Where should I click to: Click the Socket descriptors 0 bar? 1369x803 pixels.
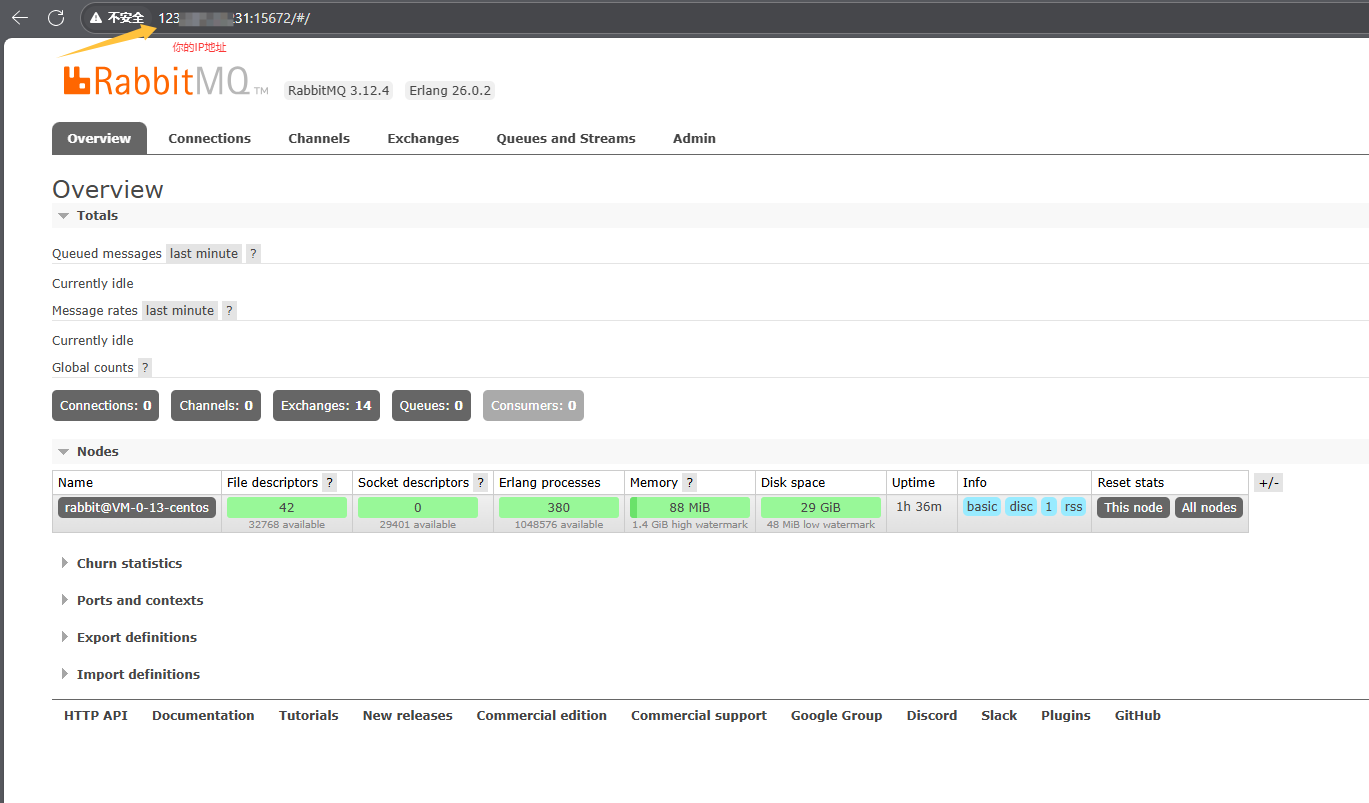point(418,507)
